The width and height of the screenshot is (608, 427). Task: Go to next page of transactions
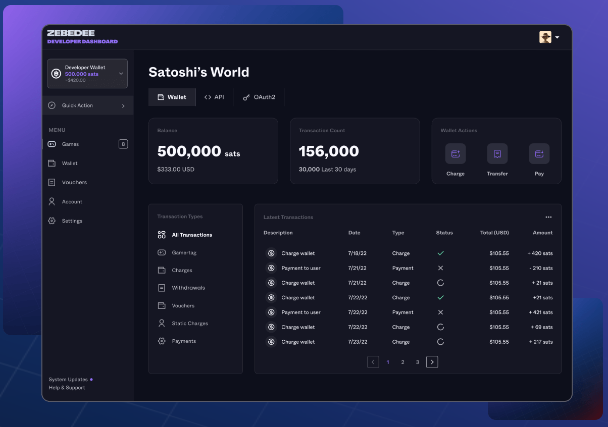coord(432,362)
